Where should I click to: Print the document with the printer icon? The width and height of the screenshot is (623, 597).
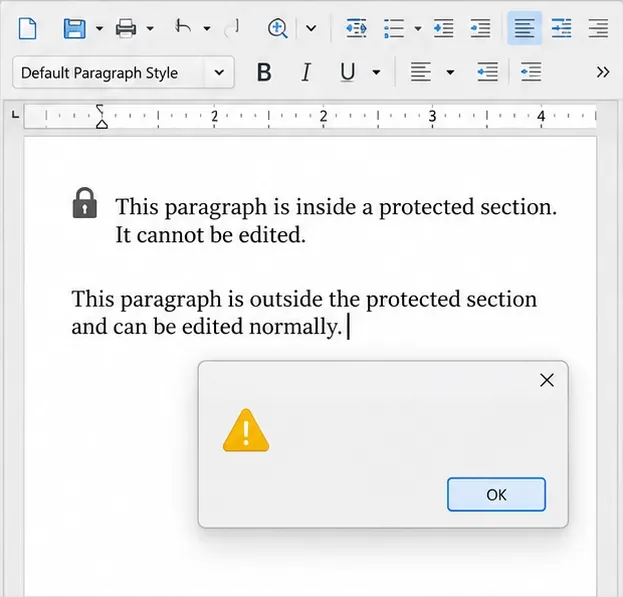(126, 29)
